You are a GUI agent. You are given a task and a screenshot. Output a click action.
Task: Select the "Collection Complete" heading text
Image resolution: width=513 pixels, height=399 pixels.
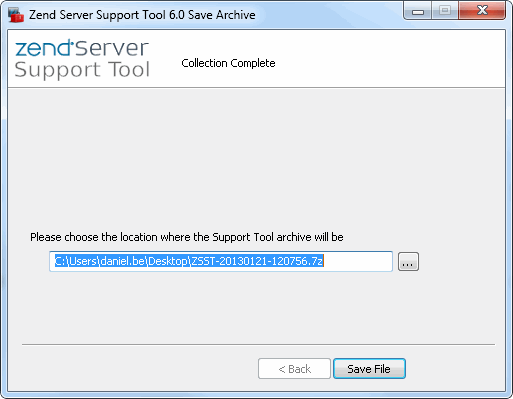tap(228, 63)
